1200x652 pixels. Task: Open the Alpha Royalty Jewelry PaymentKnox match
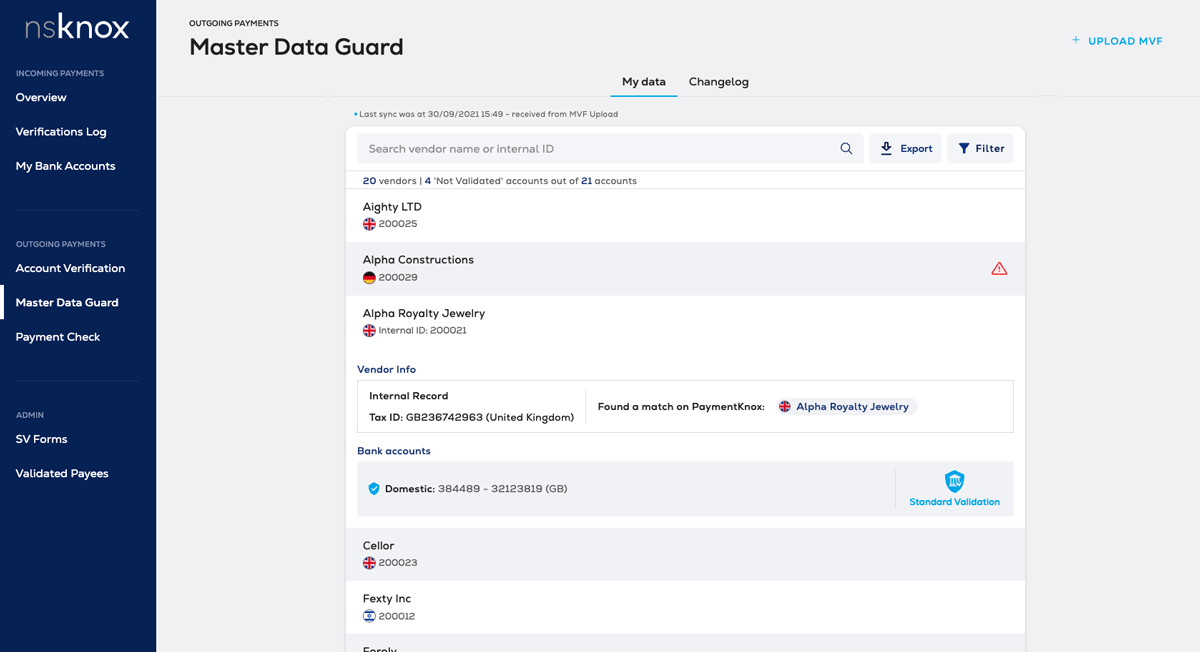pos(847,407)
